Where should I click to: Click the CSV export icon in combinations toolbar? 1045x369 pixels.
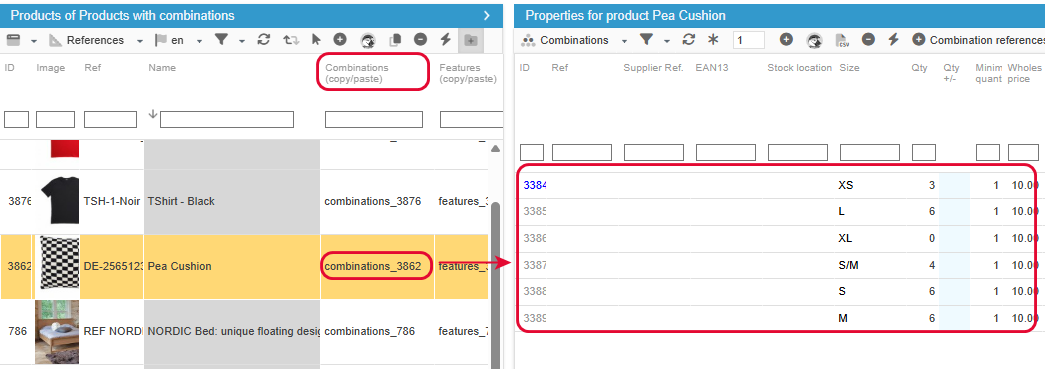click(x=842, y=41)
